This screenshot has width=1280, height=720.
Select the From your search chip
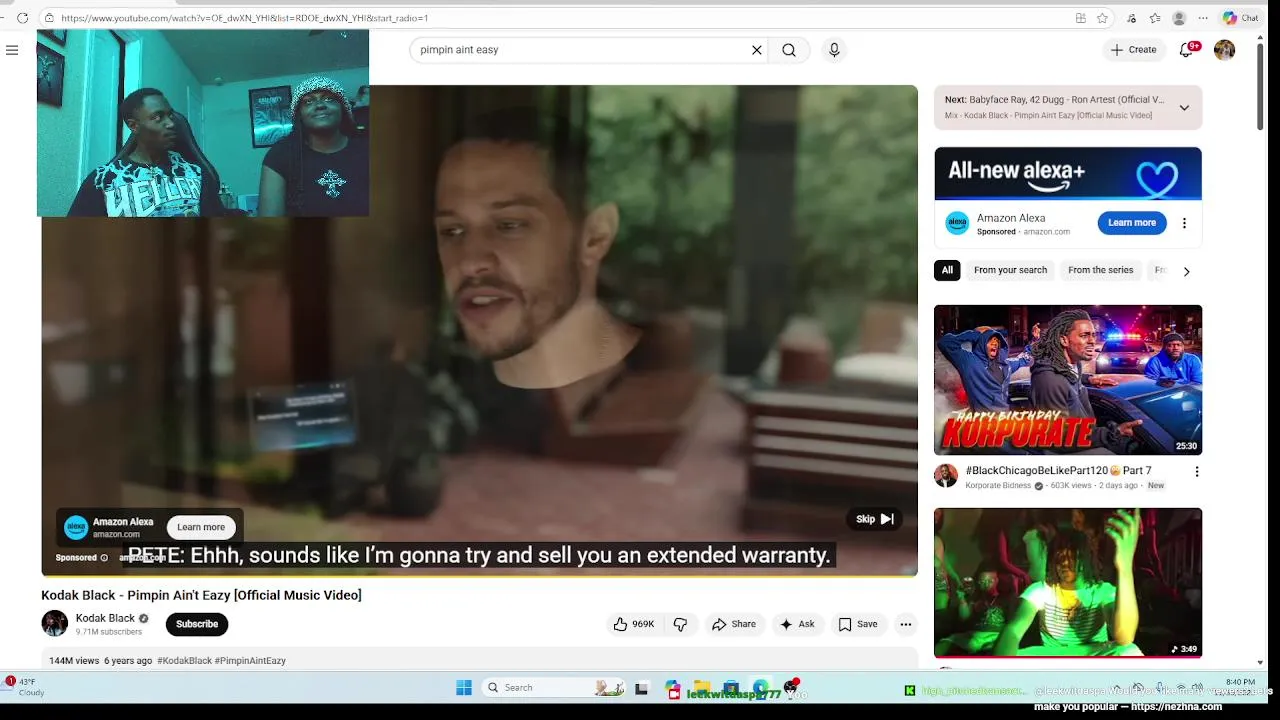click(x=1010, y=270)
